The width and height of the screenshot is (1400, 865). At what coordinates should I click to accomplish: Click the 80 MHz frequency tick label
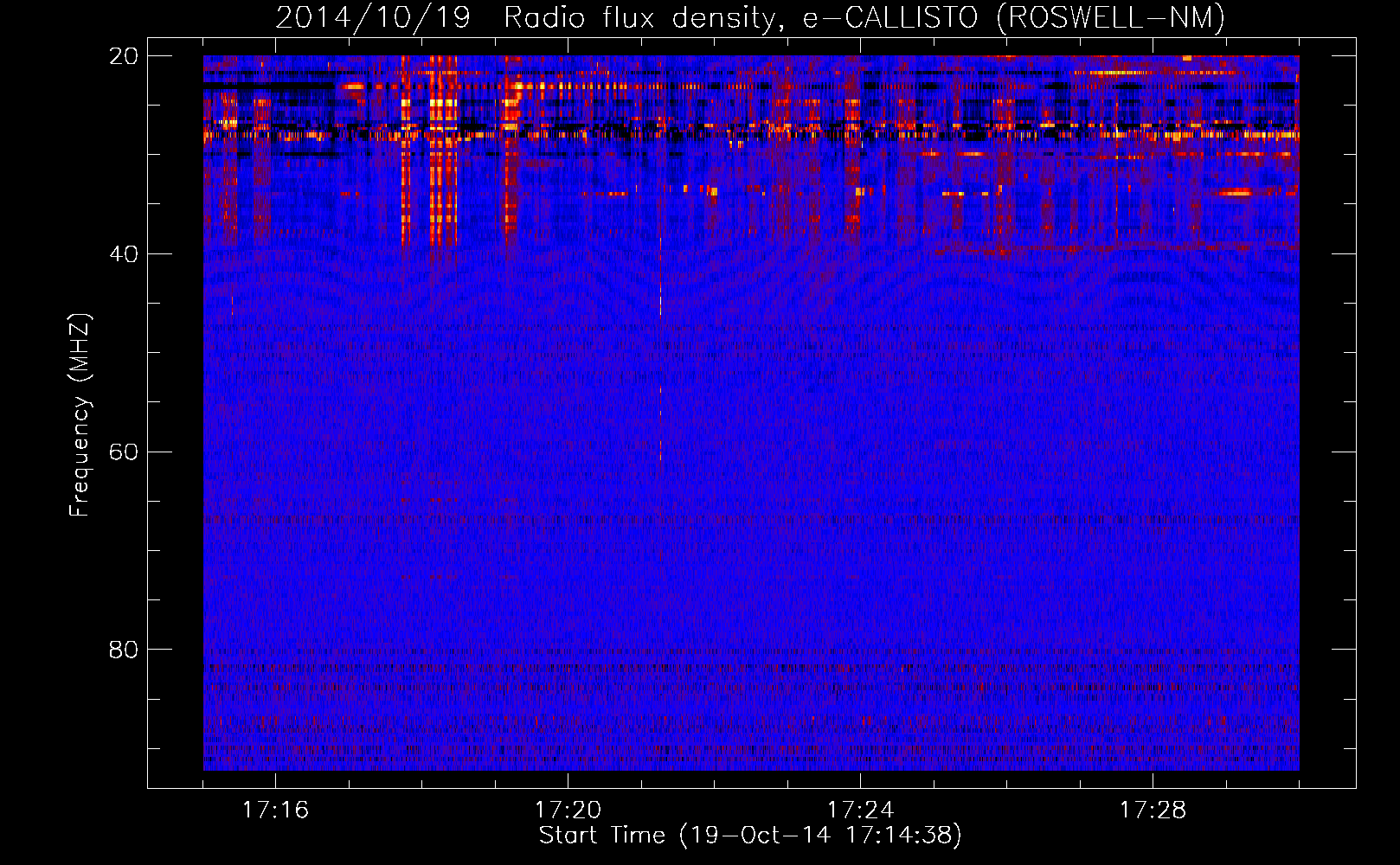point(123,650)
